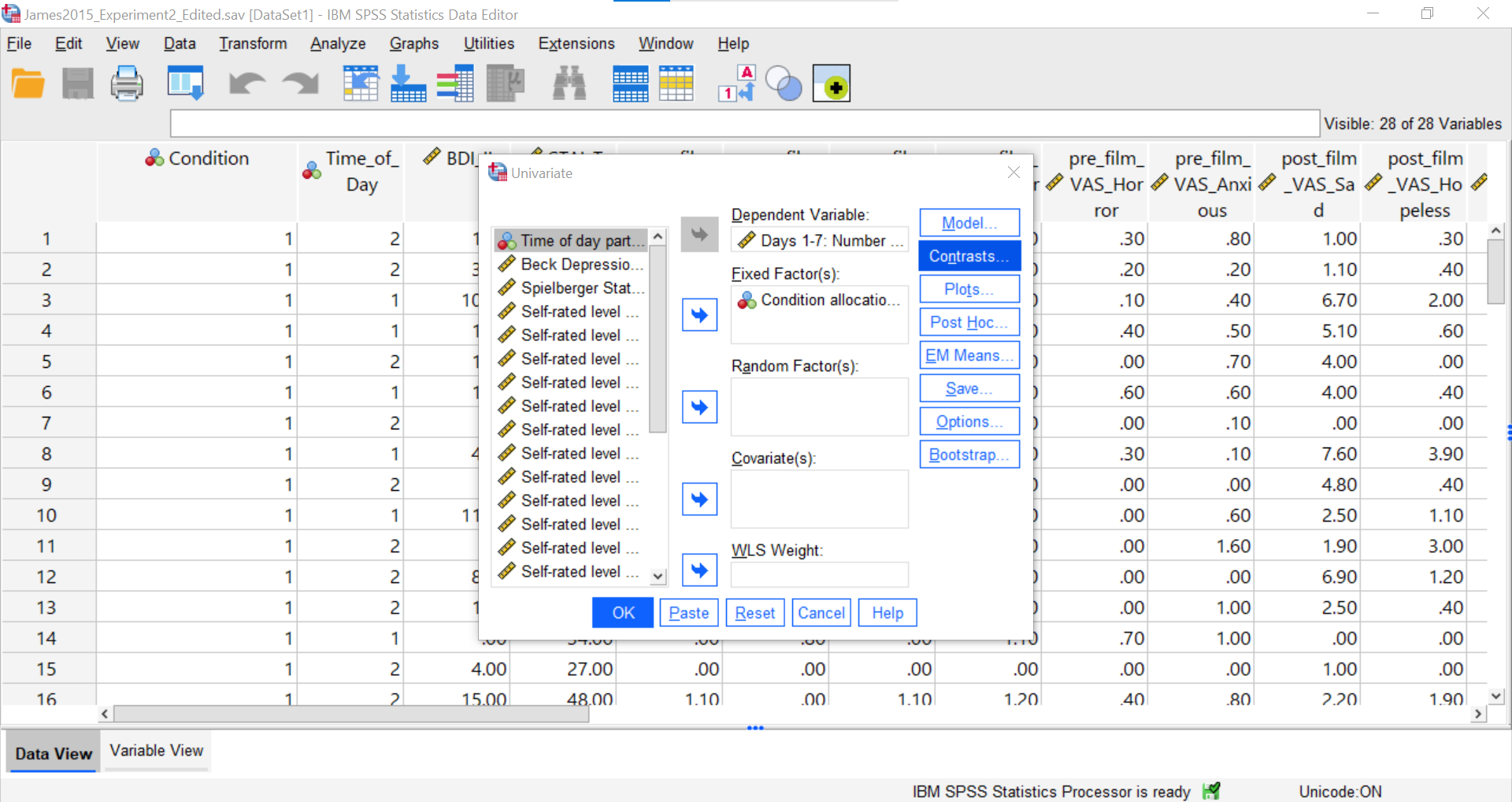Switch to the Variable View tab
The width and height of the screenshot is (1512, 802).
pos(157,751)
